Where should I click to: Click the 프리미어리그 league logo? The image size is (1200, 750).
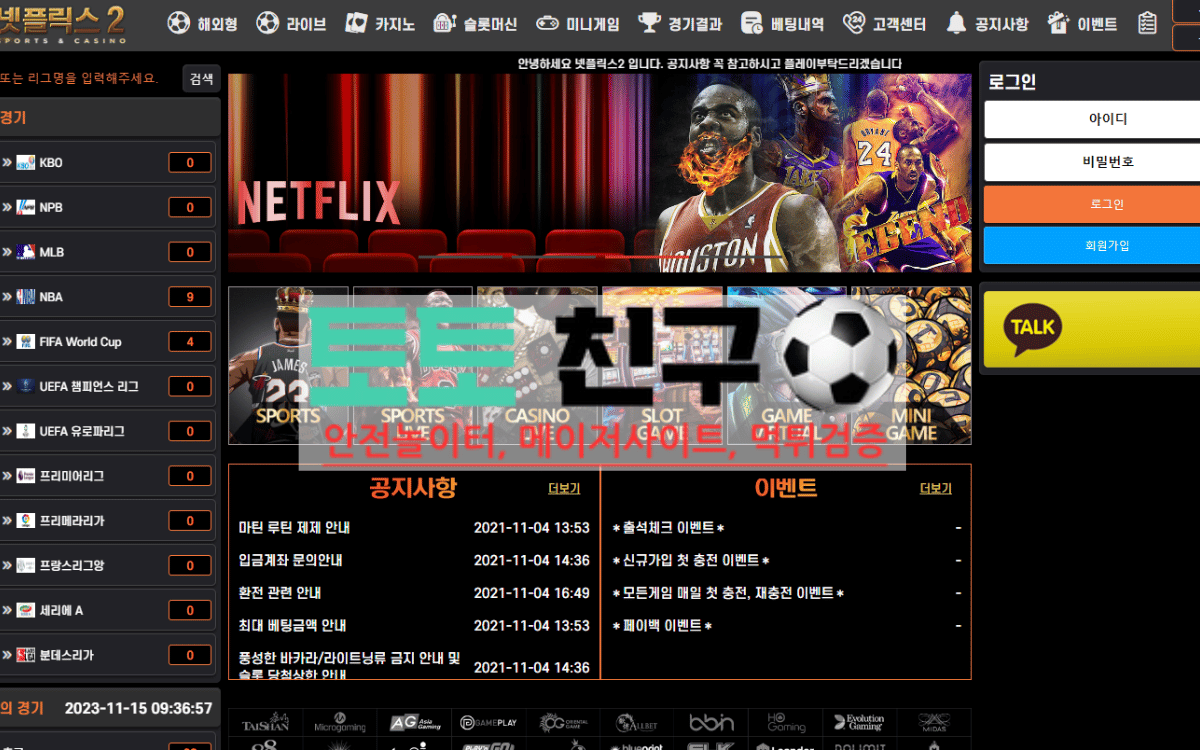[x=25, y=476]
